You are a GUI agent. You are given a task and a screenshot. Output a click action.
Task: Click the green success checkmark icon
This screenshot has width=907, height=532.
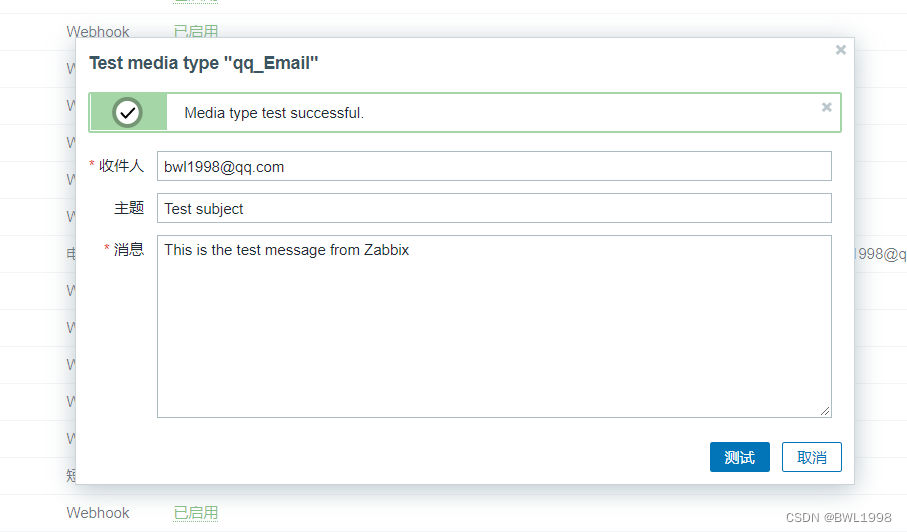(x=127, y=112)
